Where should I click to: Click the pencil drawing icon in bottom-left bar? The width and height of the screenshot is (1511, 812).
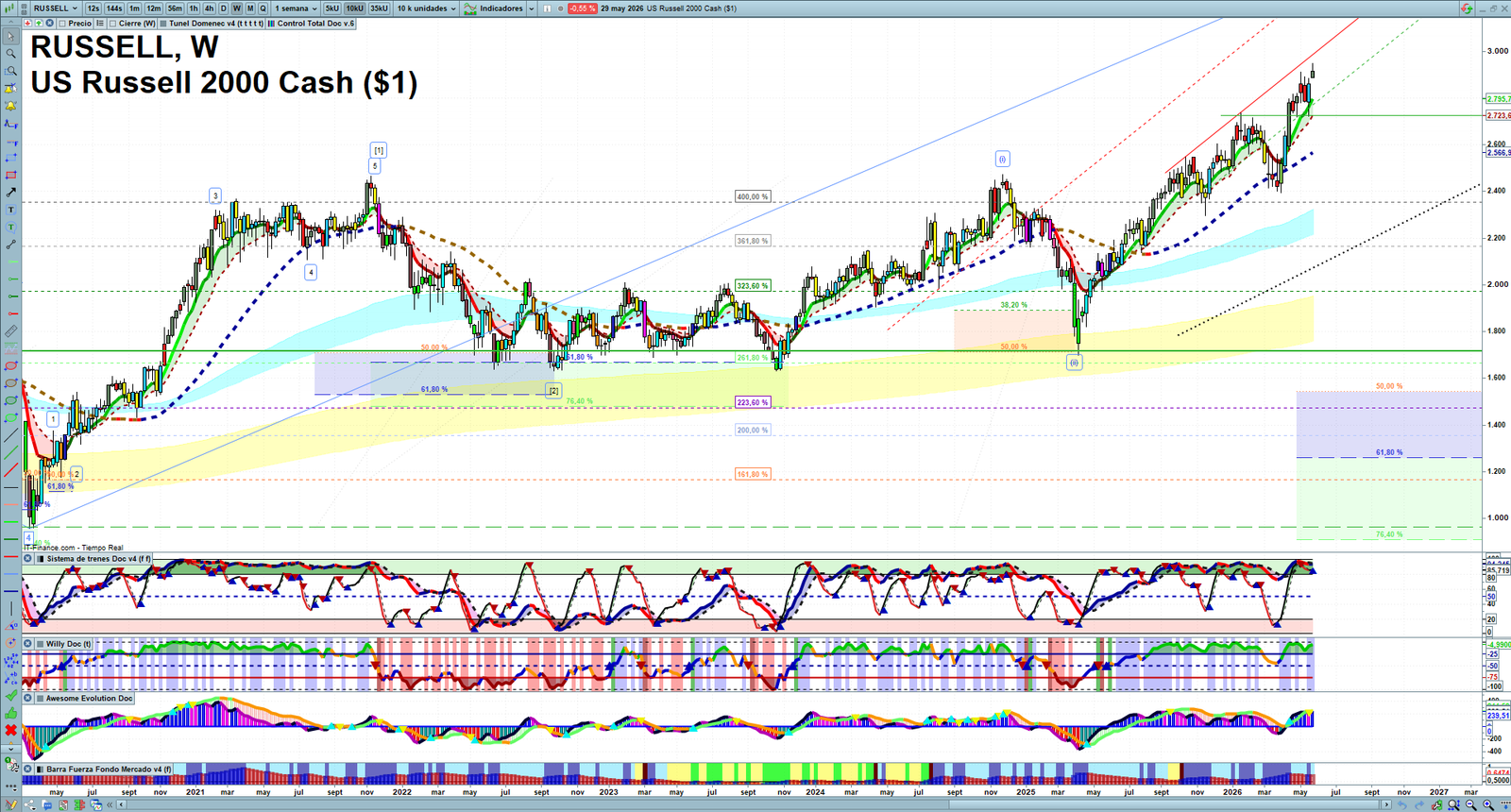pyautogui.click(x=11, y=804)
